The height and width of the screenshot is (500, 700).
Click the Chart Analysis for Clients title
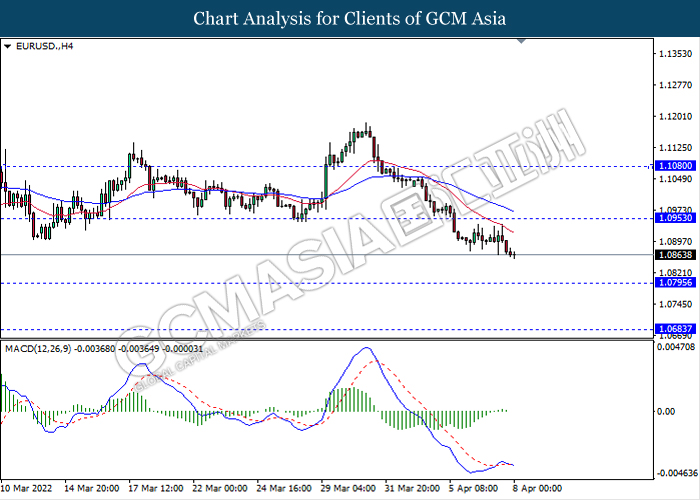tap(350, 19)
